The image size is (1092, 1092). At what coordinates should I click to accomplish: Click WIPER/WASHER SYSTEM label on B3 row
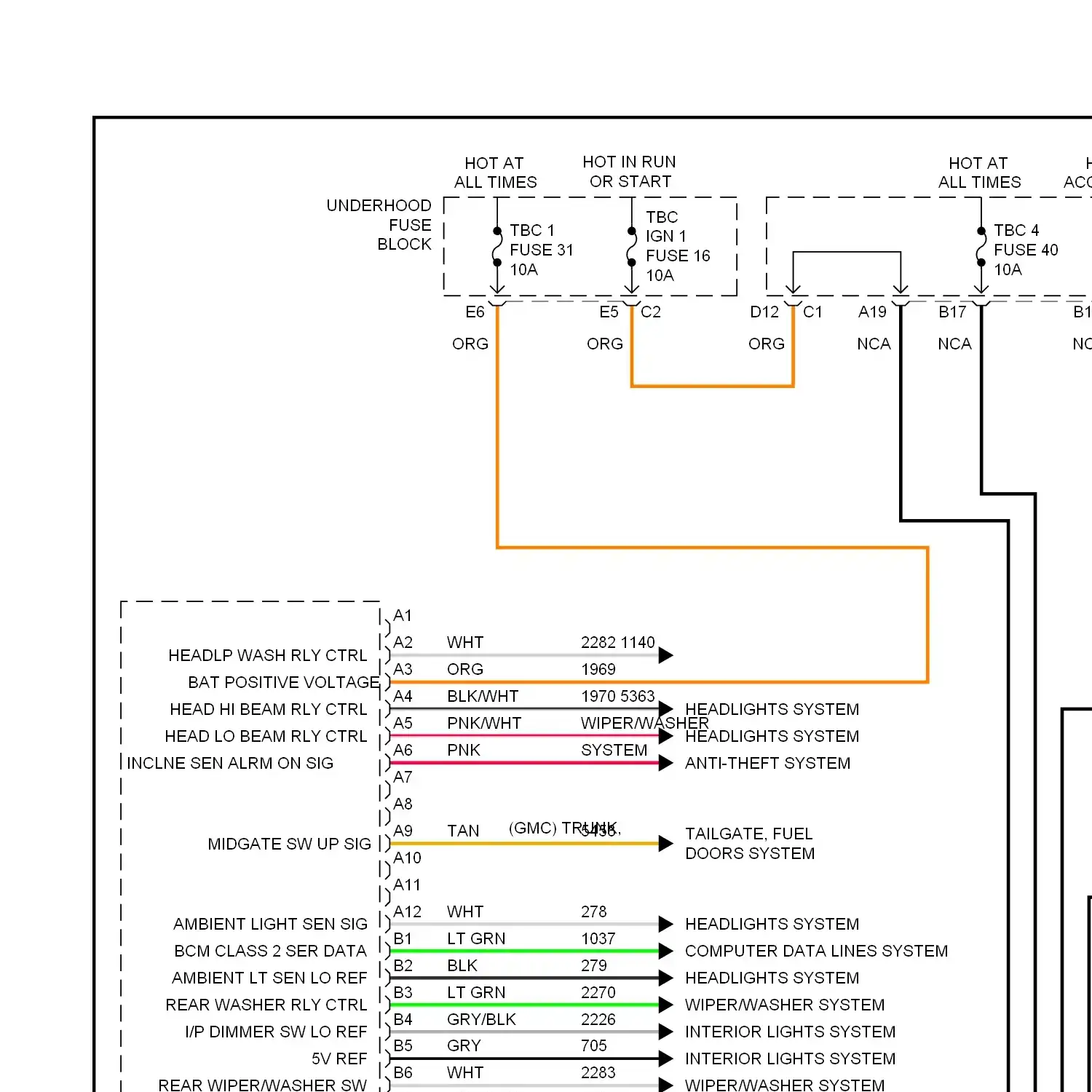[785, 1005]
